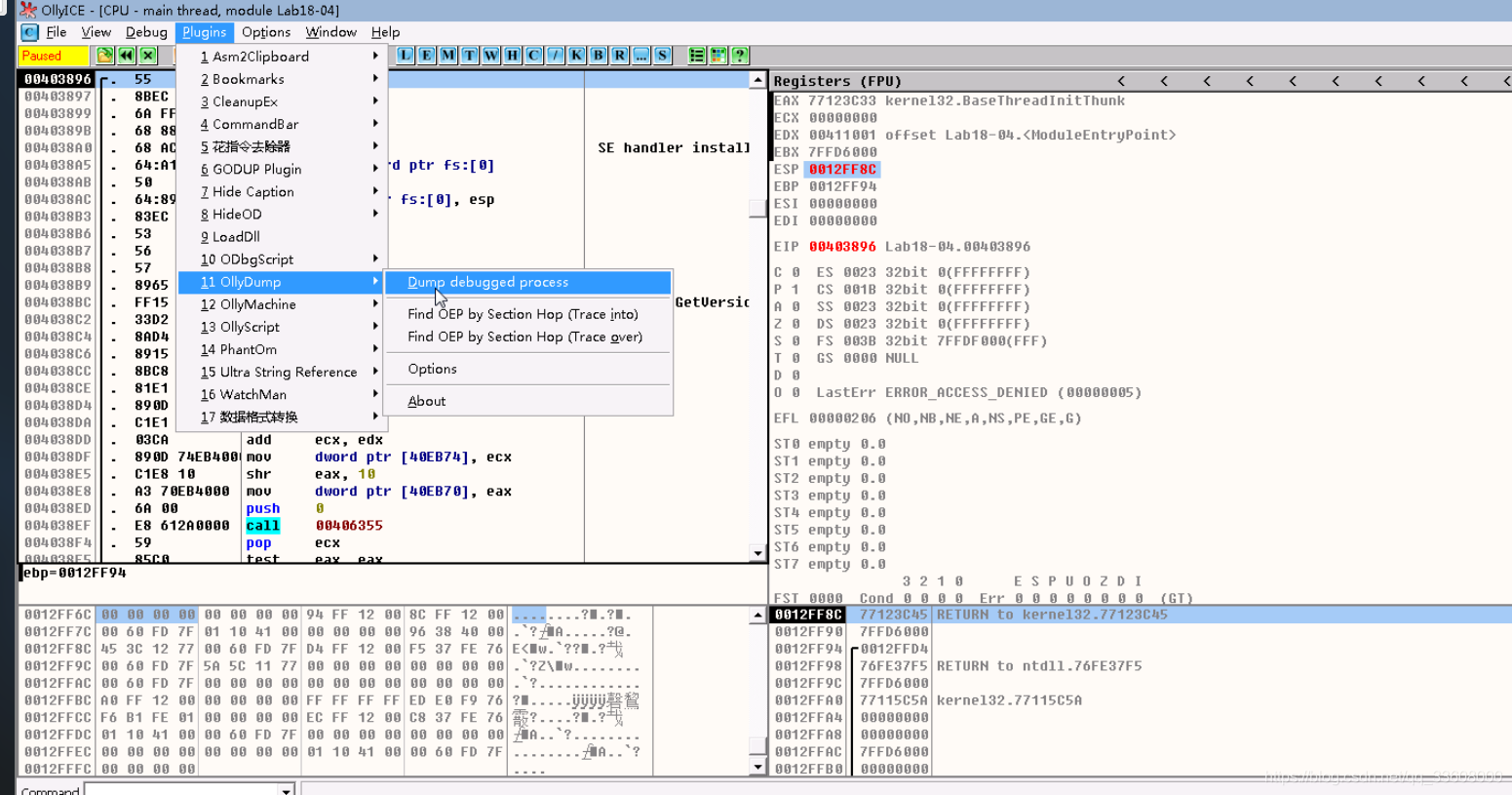Open Threads window with T button
Screen dimensions: 1512x795
tap(470, 55)
